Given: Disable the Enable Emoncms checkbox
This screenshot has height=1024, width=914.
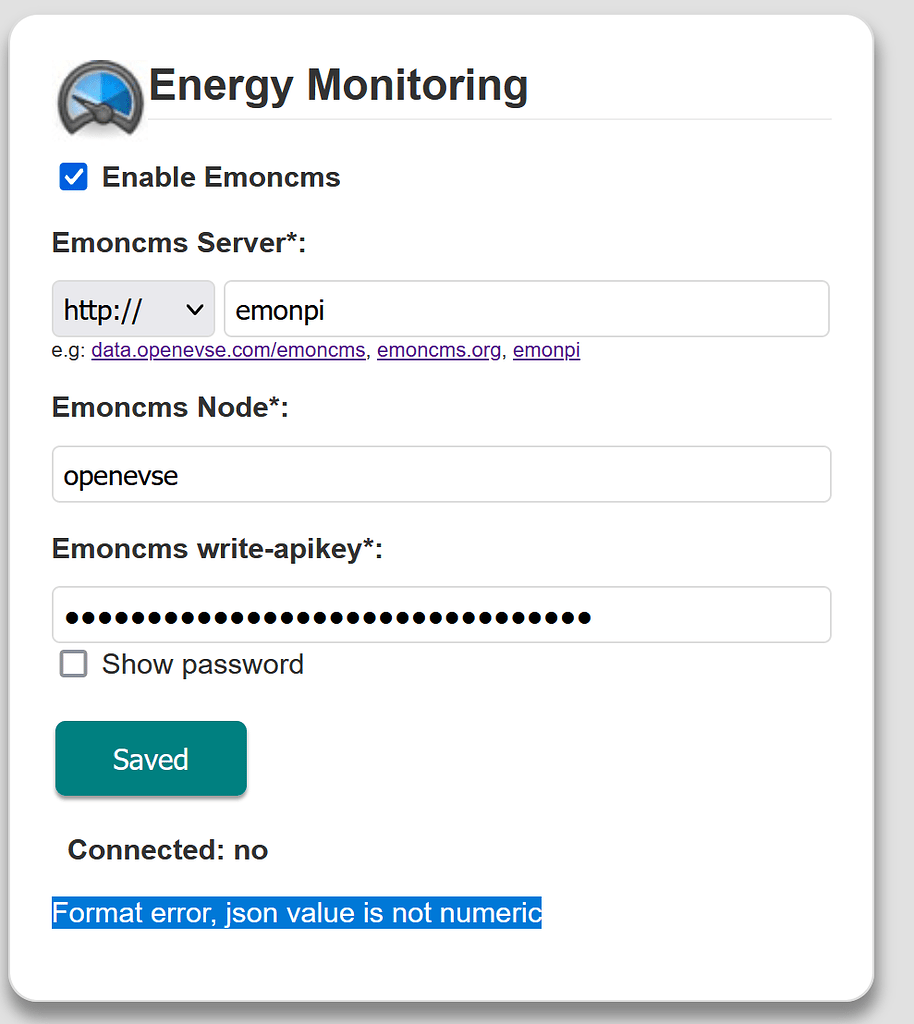Looking at the screenshot, I should [71, 176].
